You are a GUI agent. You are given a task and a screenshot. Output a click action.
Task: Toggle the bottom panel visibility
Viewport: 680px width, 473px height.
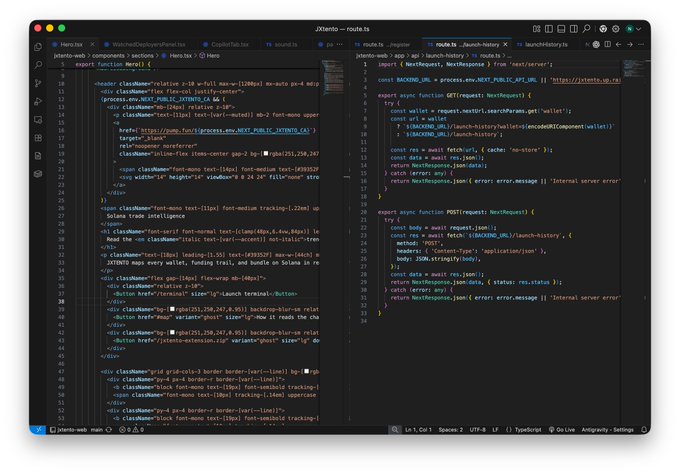pyautogui.click(x=561, y=29)
